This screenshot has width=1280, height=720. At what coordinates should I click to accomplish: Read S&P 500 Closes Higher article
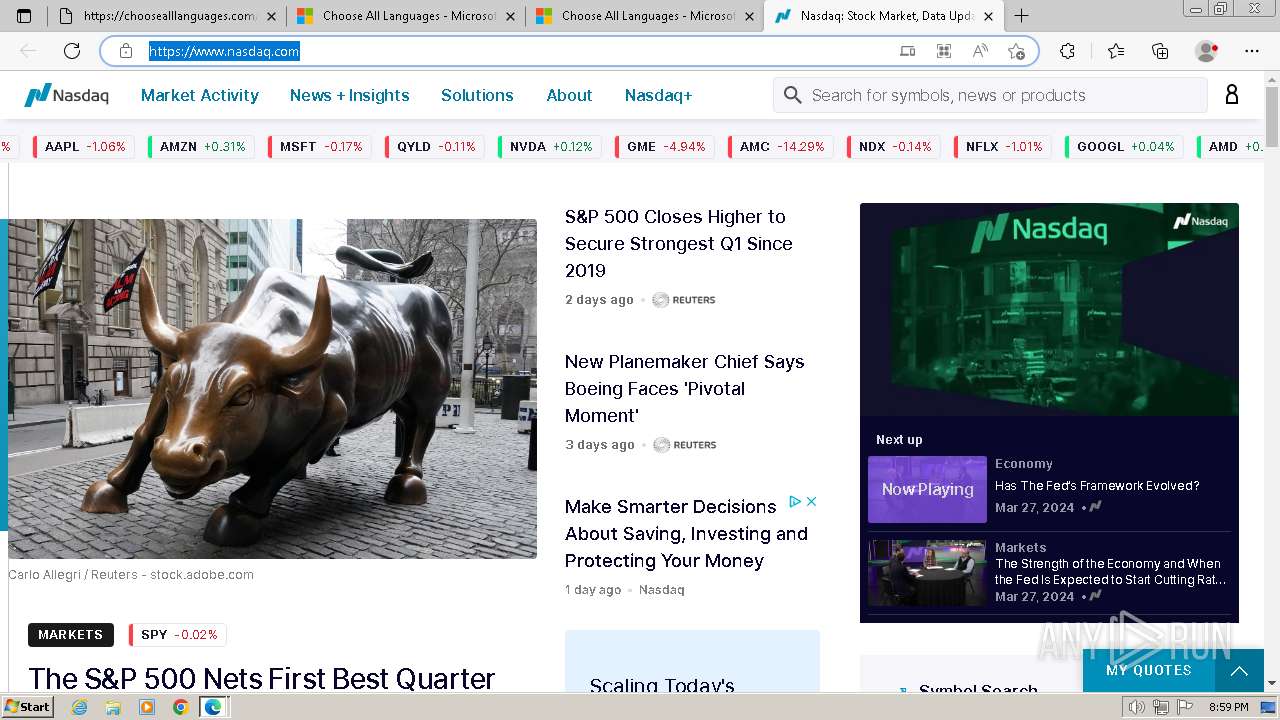click(x=679, y=243)
